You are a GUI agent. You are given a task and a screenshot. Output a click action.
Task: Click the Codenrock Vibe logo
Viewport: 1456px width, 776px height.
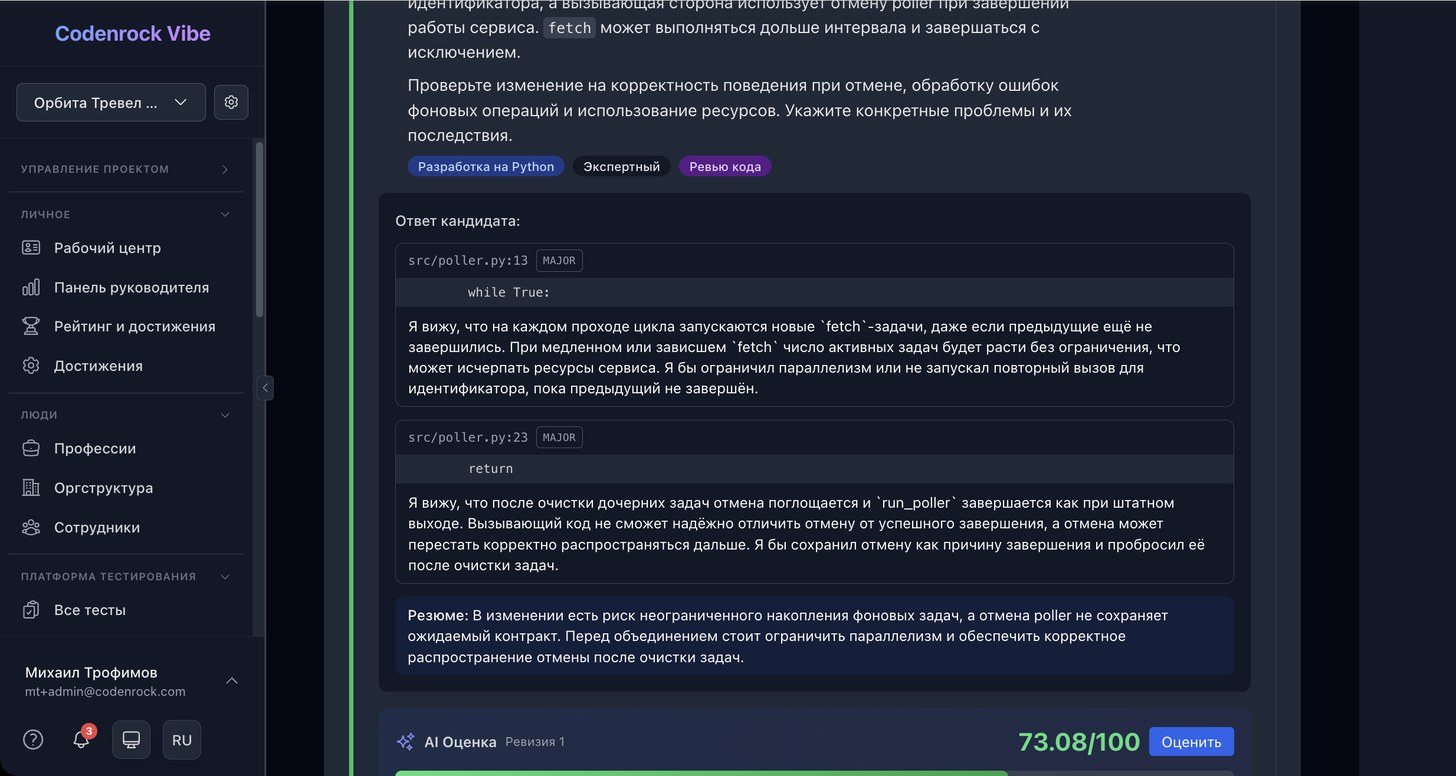point(133,33)
